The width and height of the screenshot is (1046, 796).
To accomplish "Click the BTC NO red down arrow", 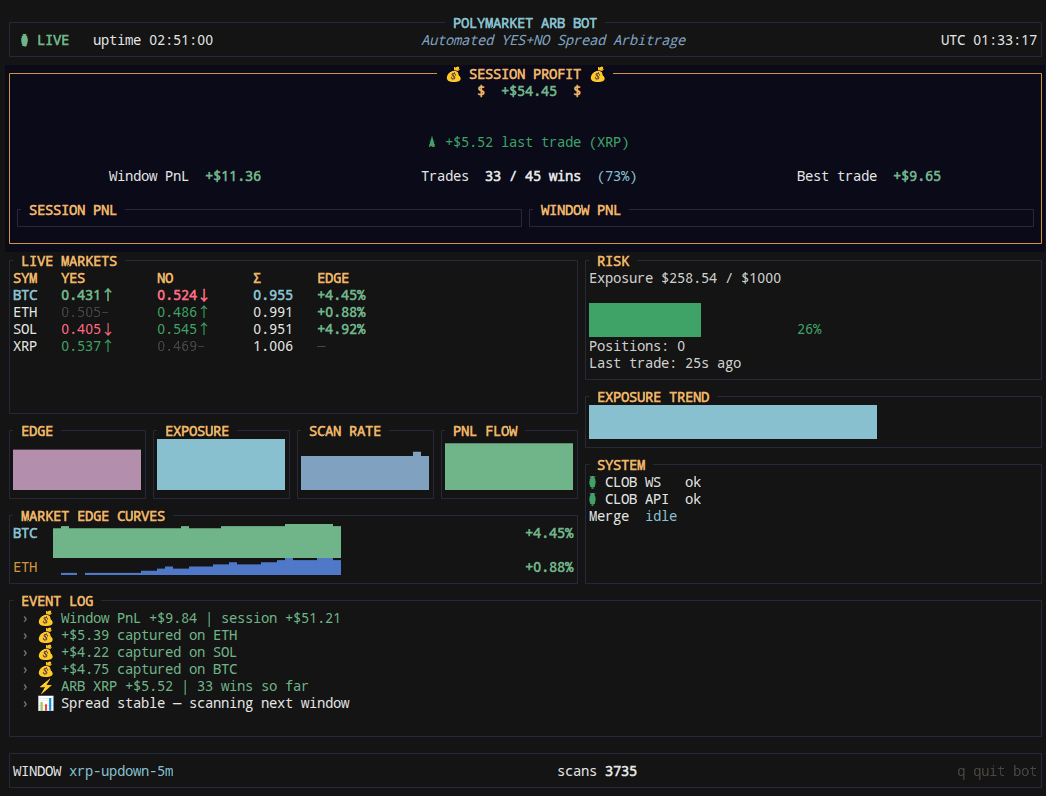I will [x=204, y=295].
